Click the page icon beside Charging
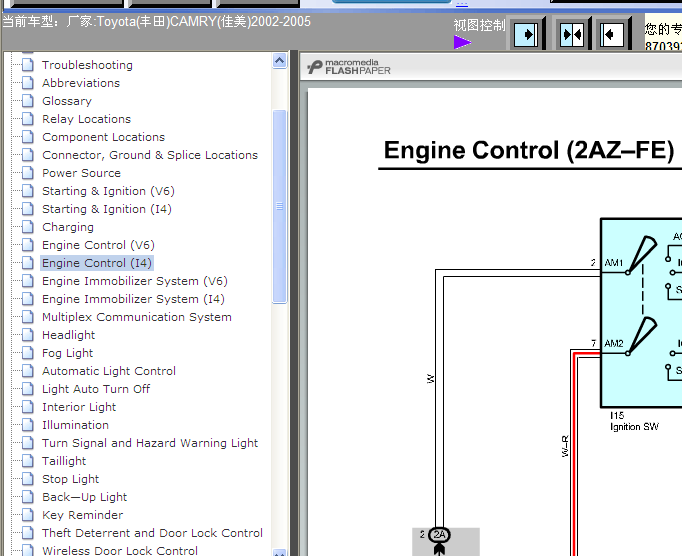The height and width of the screenshot is (556, 682). click(28, 227)
